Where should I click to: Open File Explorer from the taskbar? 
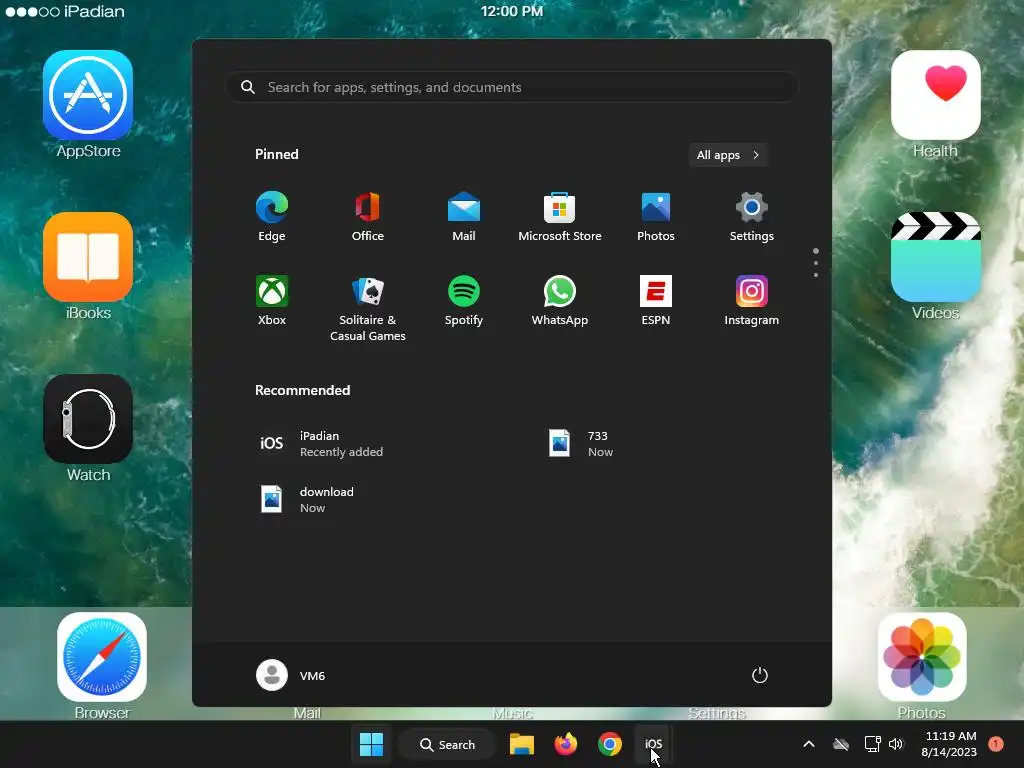[522, 744]
